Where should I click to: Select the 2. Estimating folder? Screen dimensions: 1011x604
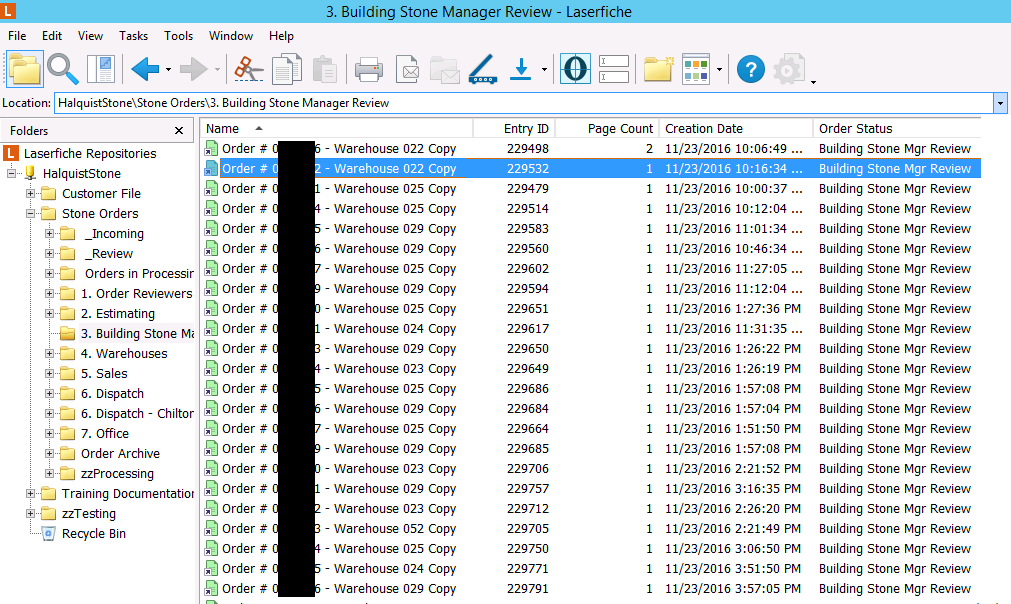coord(118,314)
